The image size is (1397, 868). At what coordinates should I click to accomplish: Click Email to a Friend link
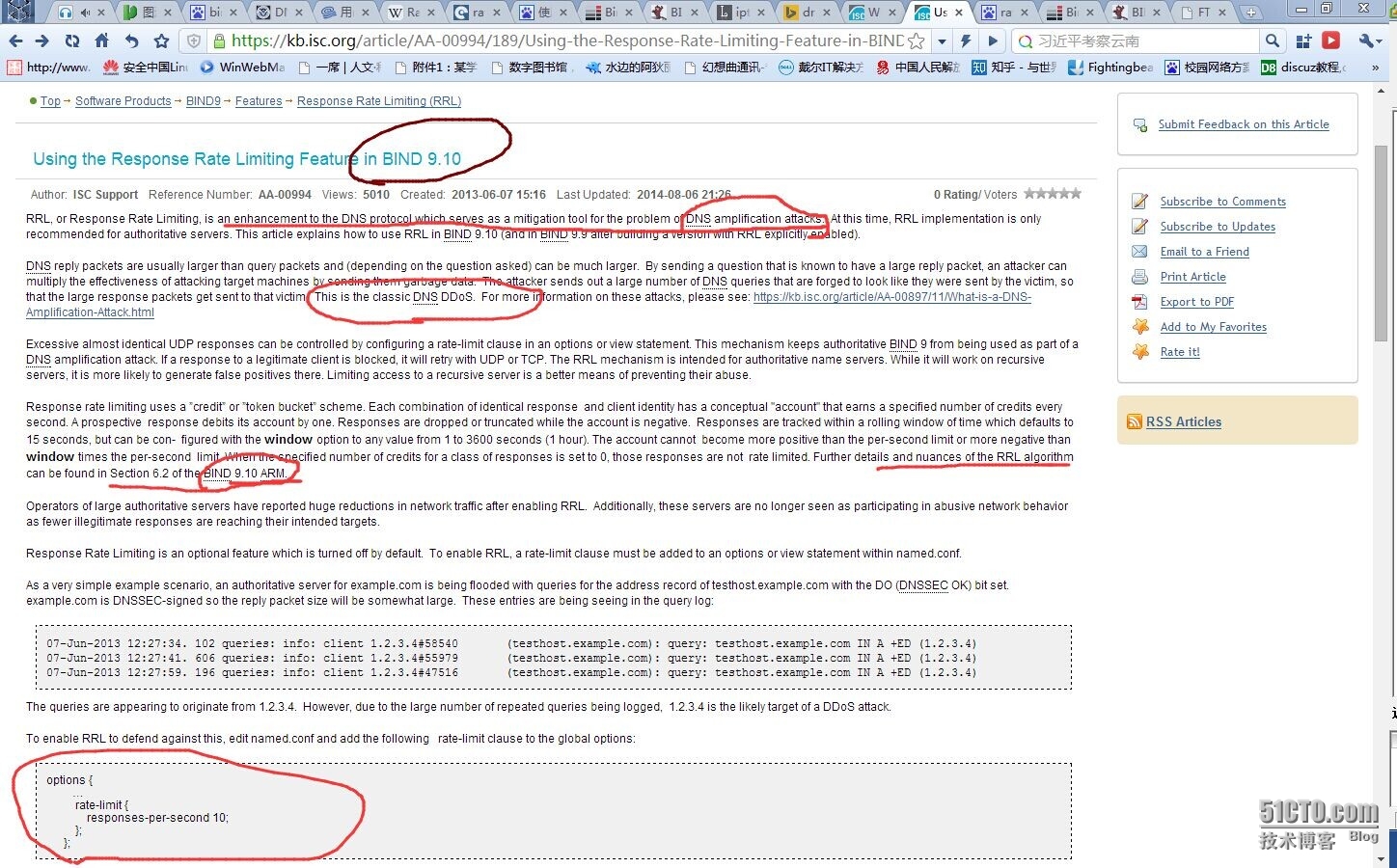coord(1204,252)
